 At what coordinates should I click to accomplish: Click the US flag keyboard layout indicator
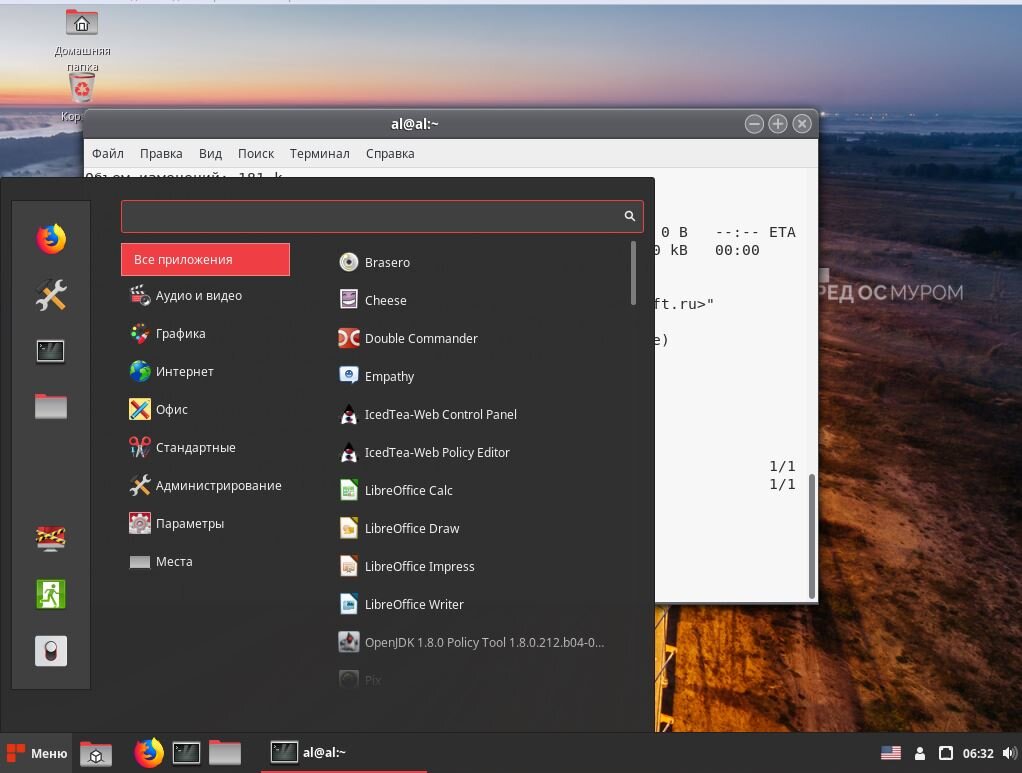pyautogui.click(x=891, y=753)
